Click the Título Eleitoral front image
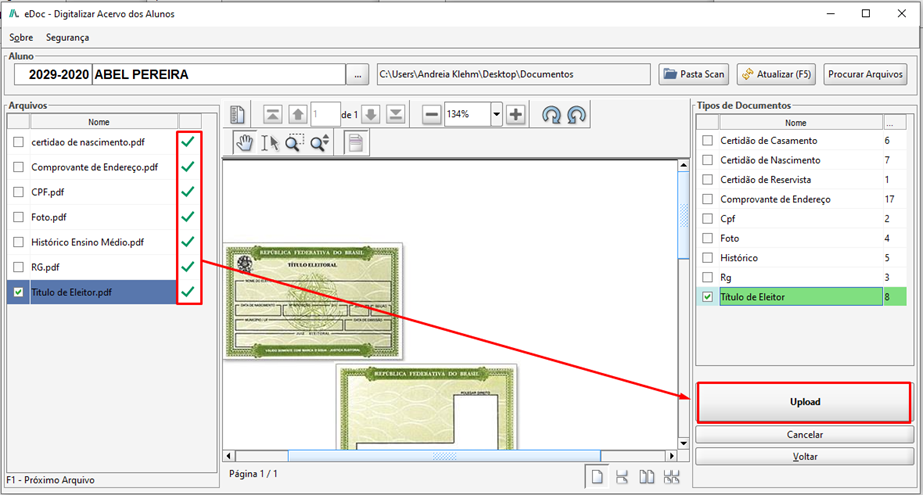The width and height of the screenshot is (923, 495). coord(313,301)
